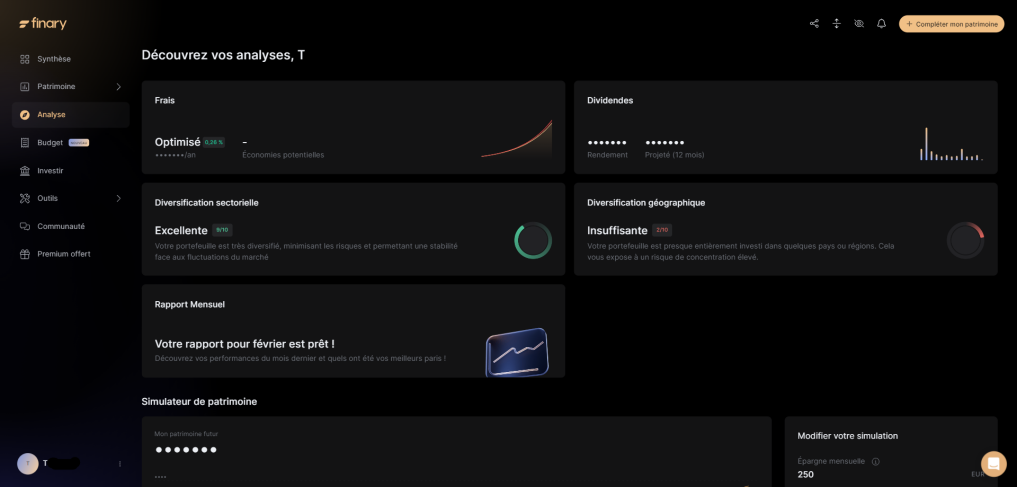The width and height of the screenshot is (1017, 487).
Task: Click the Premium offert link
Action: [63, 254]
